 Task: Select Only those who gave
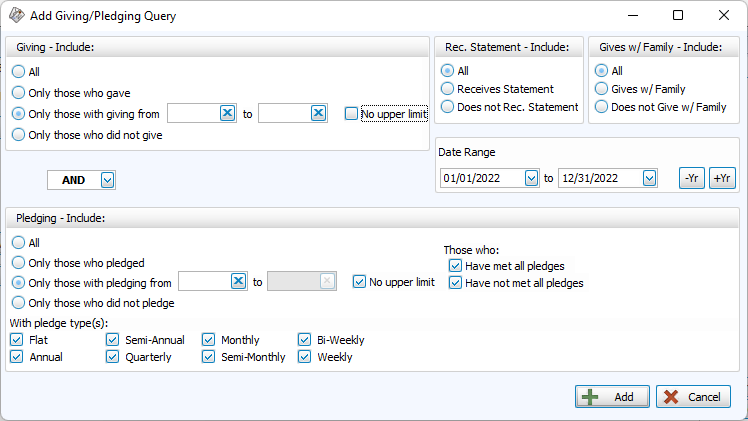click(18, 93)
